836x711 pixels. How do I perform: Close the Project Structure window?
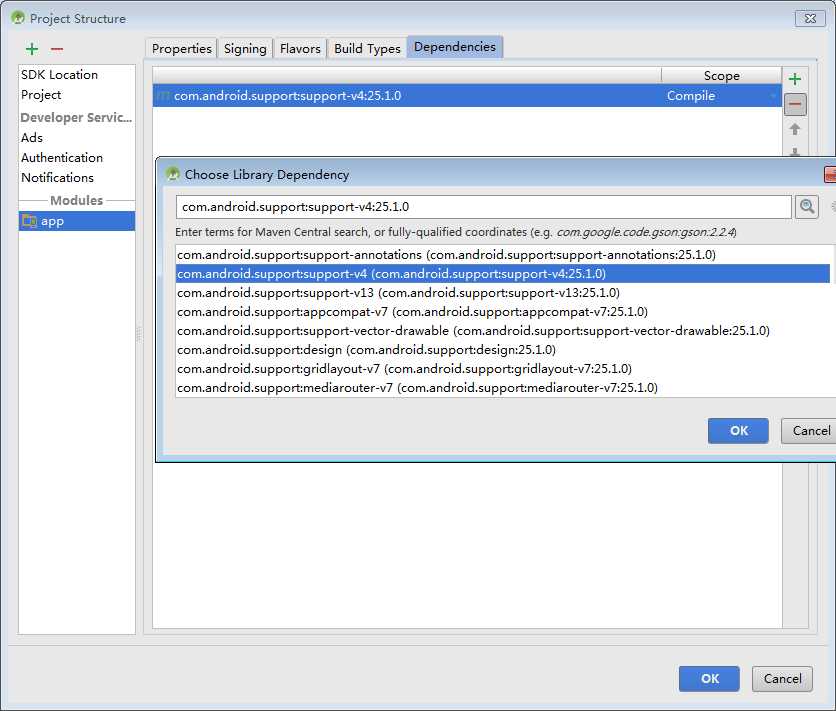tap(809, 18)
